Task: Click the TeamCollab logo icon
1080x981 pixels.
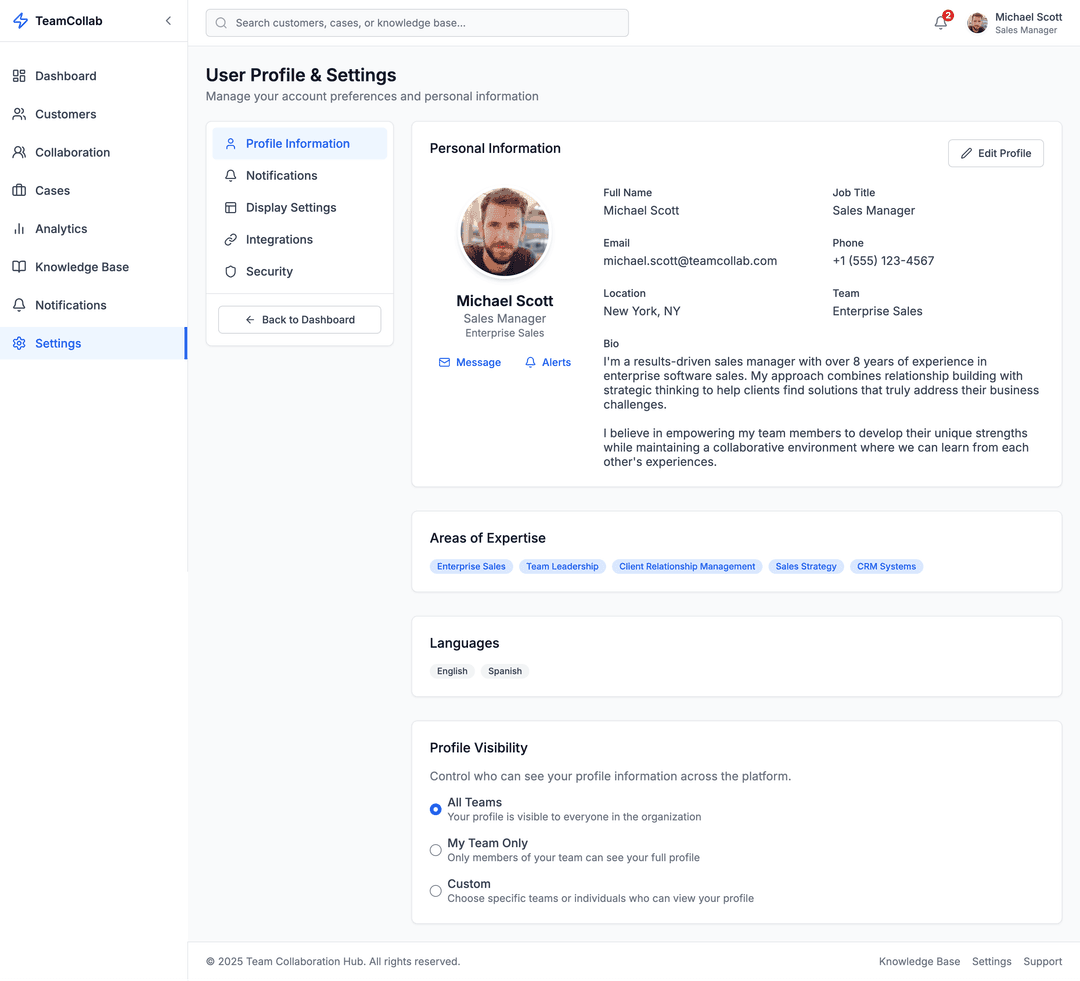Action: point(19,20)
